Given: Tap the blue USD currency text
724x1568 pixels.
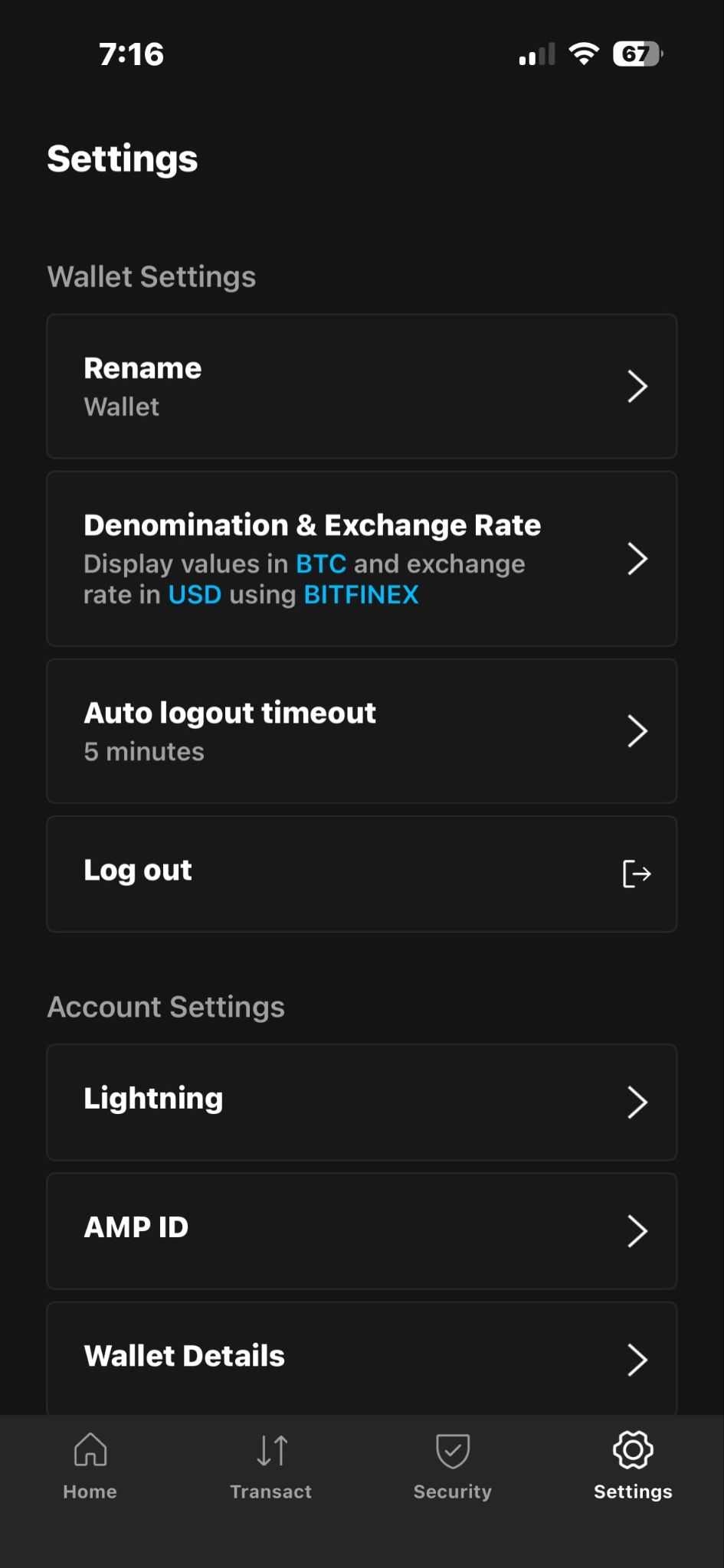Looking at the screenshot, I should point(195,595).
